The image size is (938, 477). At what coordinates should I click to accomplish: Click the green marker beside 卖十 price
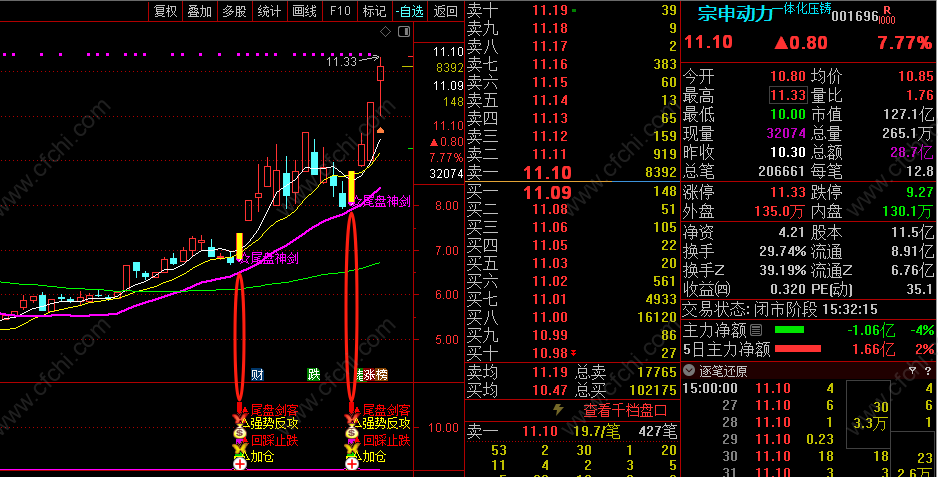(x=574, y=10)
